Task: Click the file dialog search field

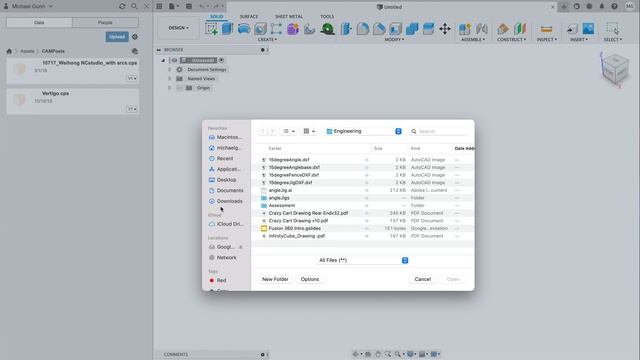Action: 438,131
